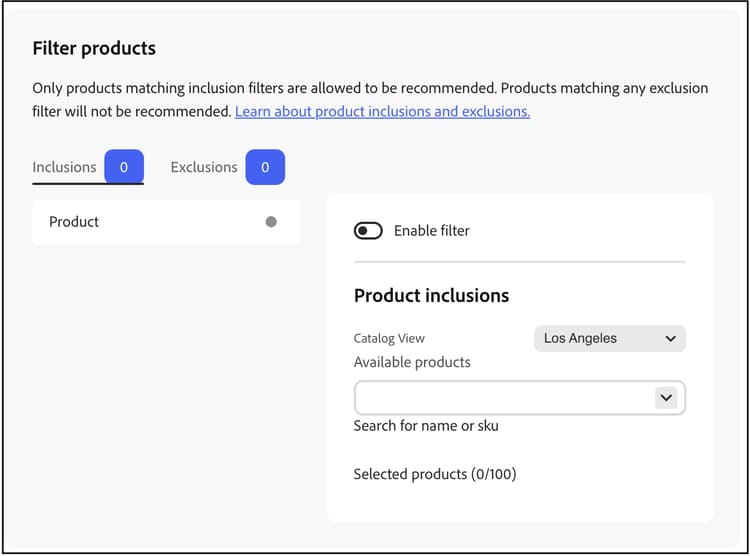Click the chevron beside Los Angeles
The height and width of the screenshot is (556, 750).
point(670,339)
